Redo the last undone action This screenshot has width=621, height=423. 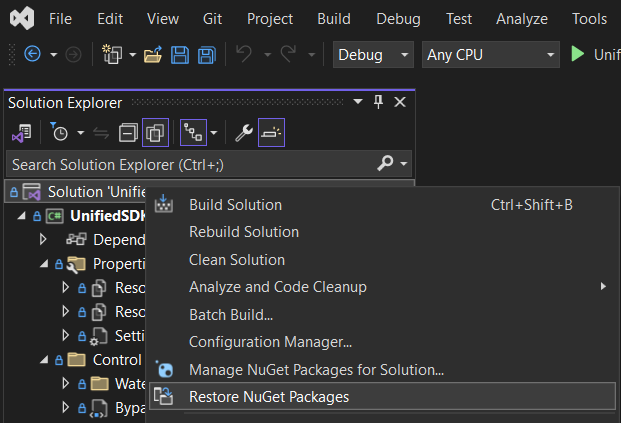click(288, 54)
